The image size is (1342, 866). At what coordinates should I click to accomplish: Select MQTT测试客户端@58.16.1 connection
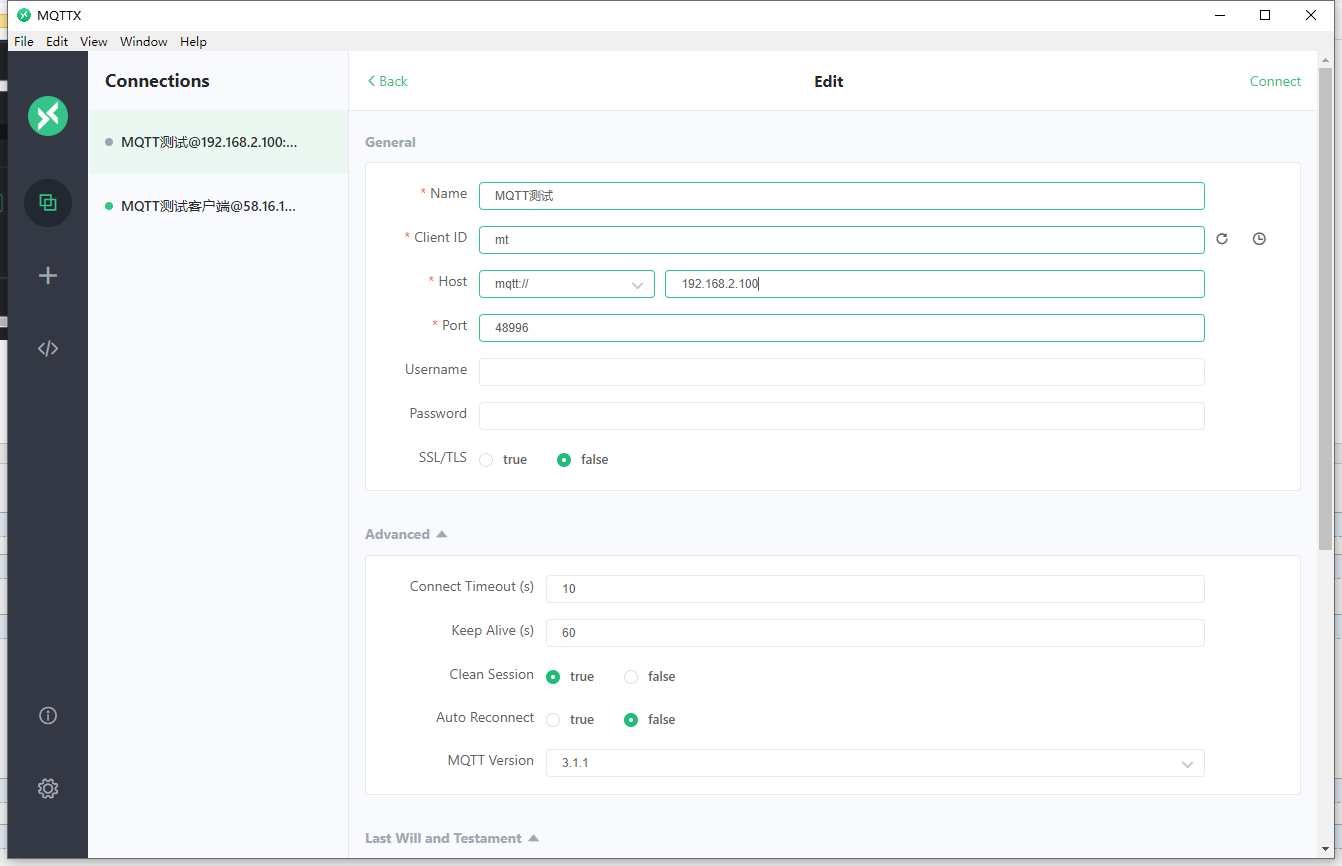218,206
